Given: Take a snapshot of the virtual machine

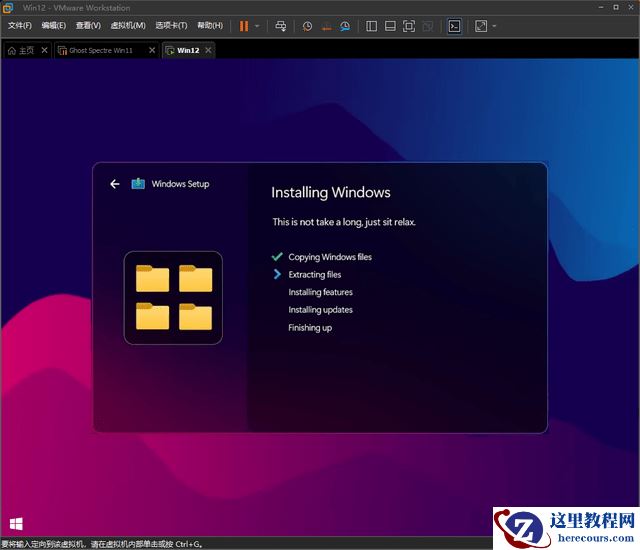Looking at the screenshot, I should coord(307,27).
